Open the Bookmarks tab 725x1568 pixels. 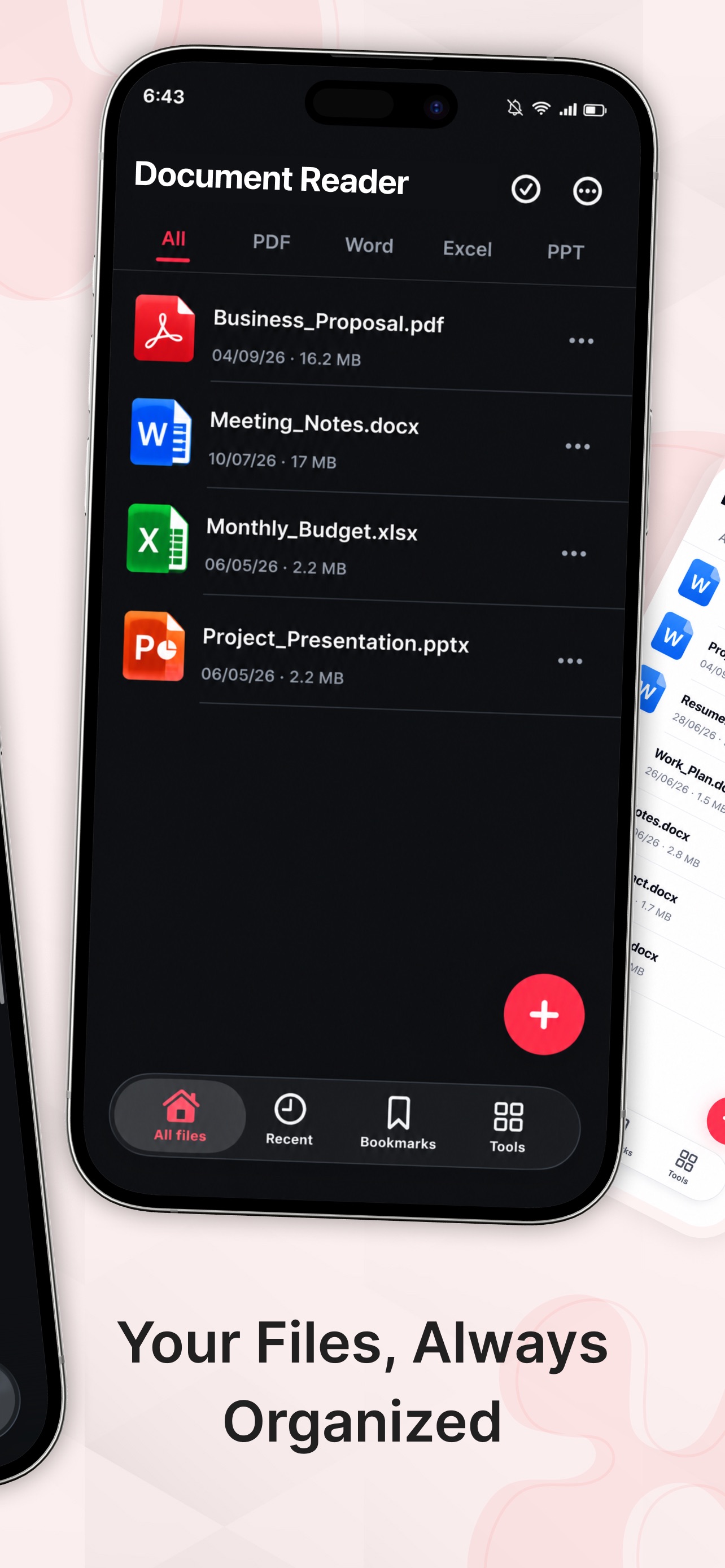398,1124
